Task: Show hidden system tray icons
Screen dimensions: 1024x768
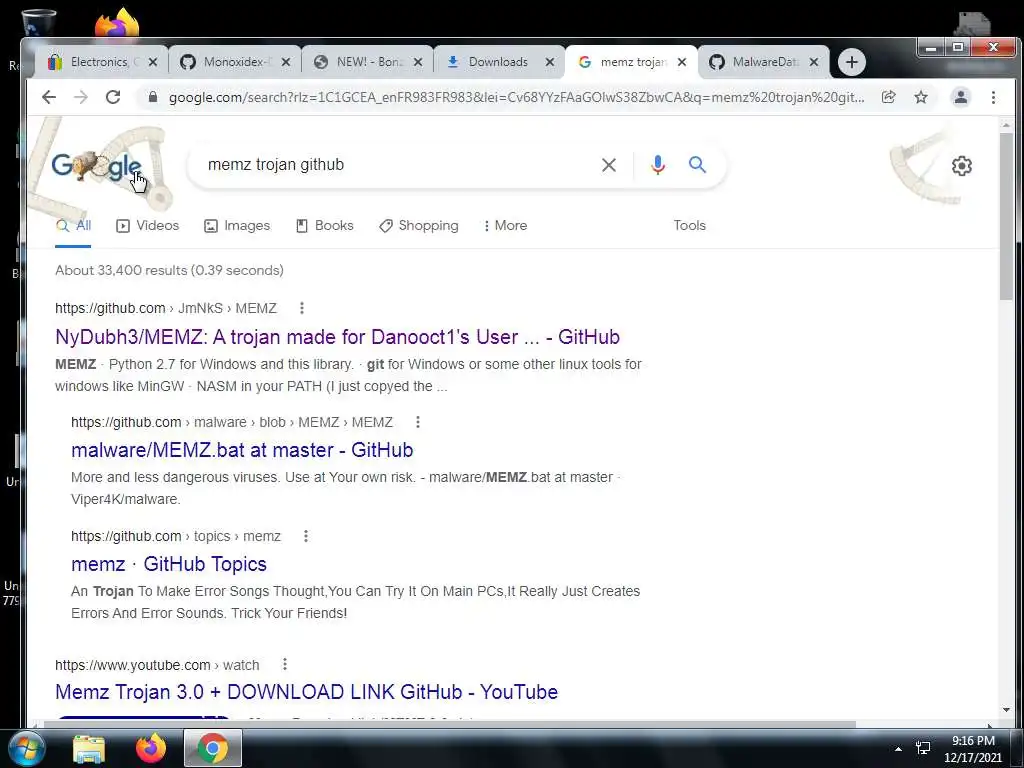Action: tap(899, 749)
